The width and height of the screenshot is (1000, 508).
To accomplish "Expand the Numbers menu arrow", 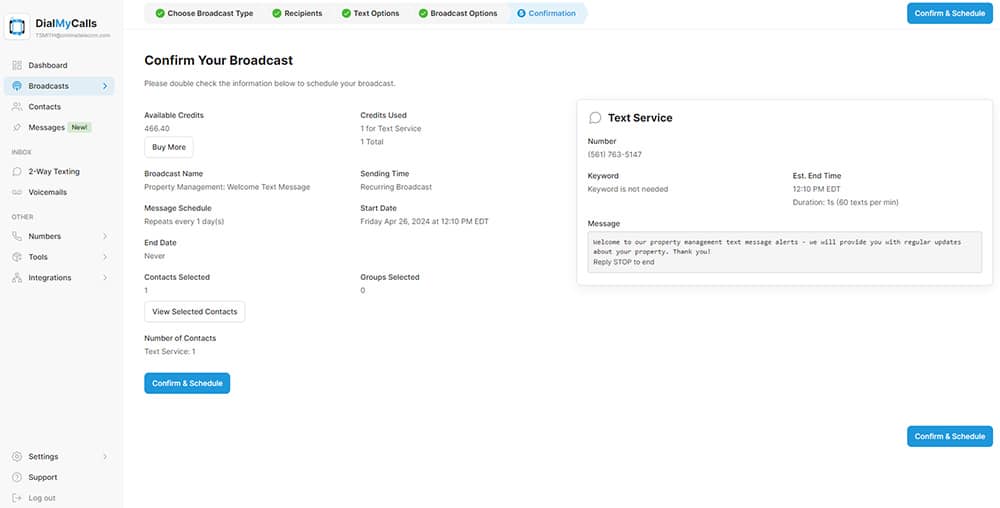I will 105,237.
